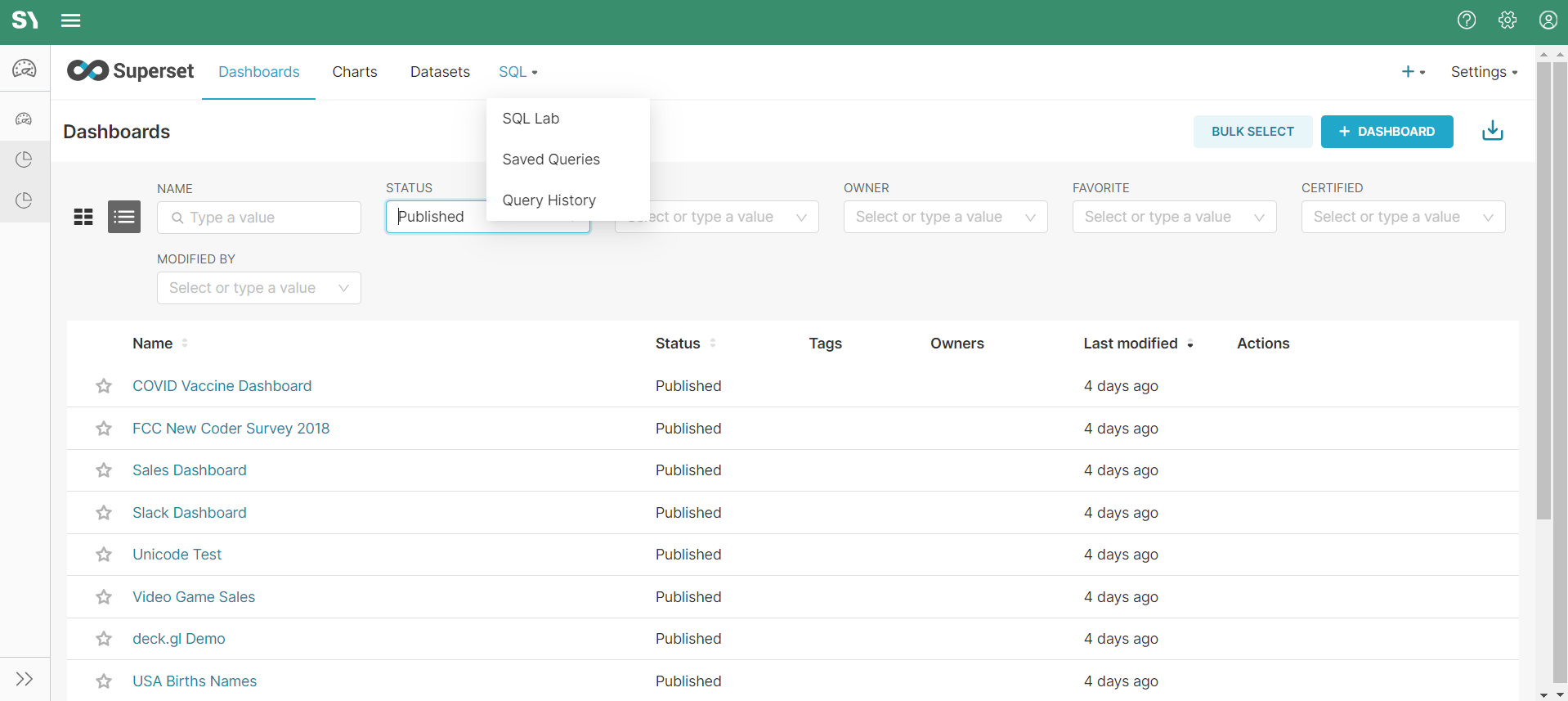Select SQL Lab from the SQL menu

531,119
